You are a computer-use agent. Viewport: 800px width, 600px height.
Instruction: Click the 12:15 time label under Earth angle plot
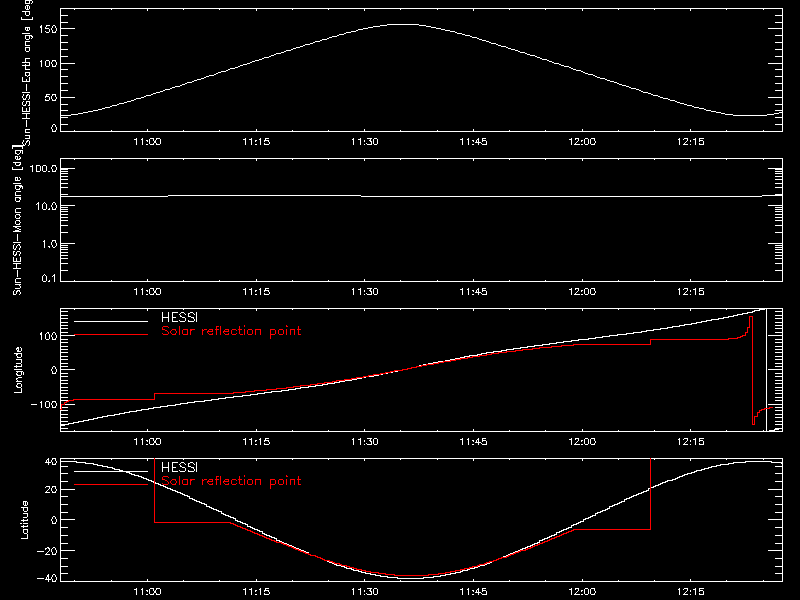(691, 142)
